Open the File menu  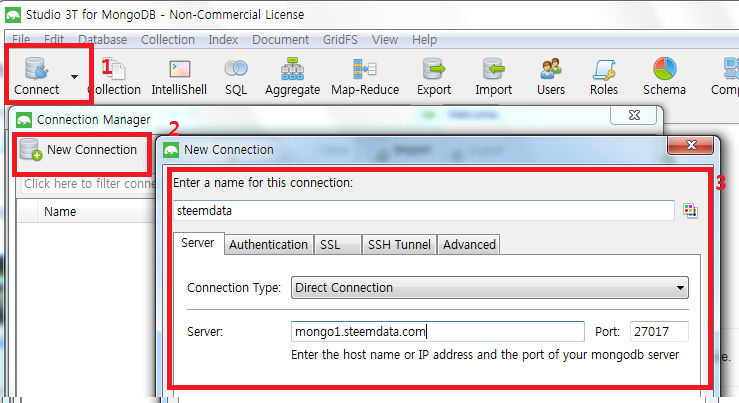point(21,40)
